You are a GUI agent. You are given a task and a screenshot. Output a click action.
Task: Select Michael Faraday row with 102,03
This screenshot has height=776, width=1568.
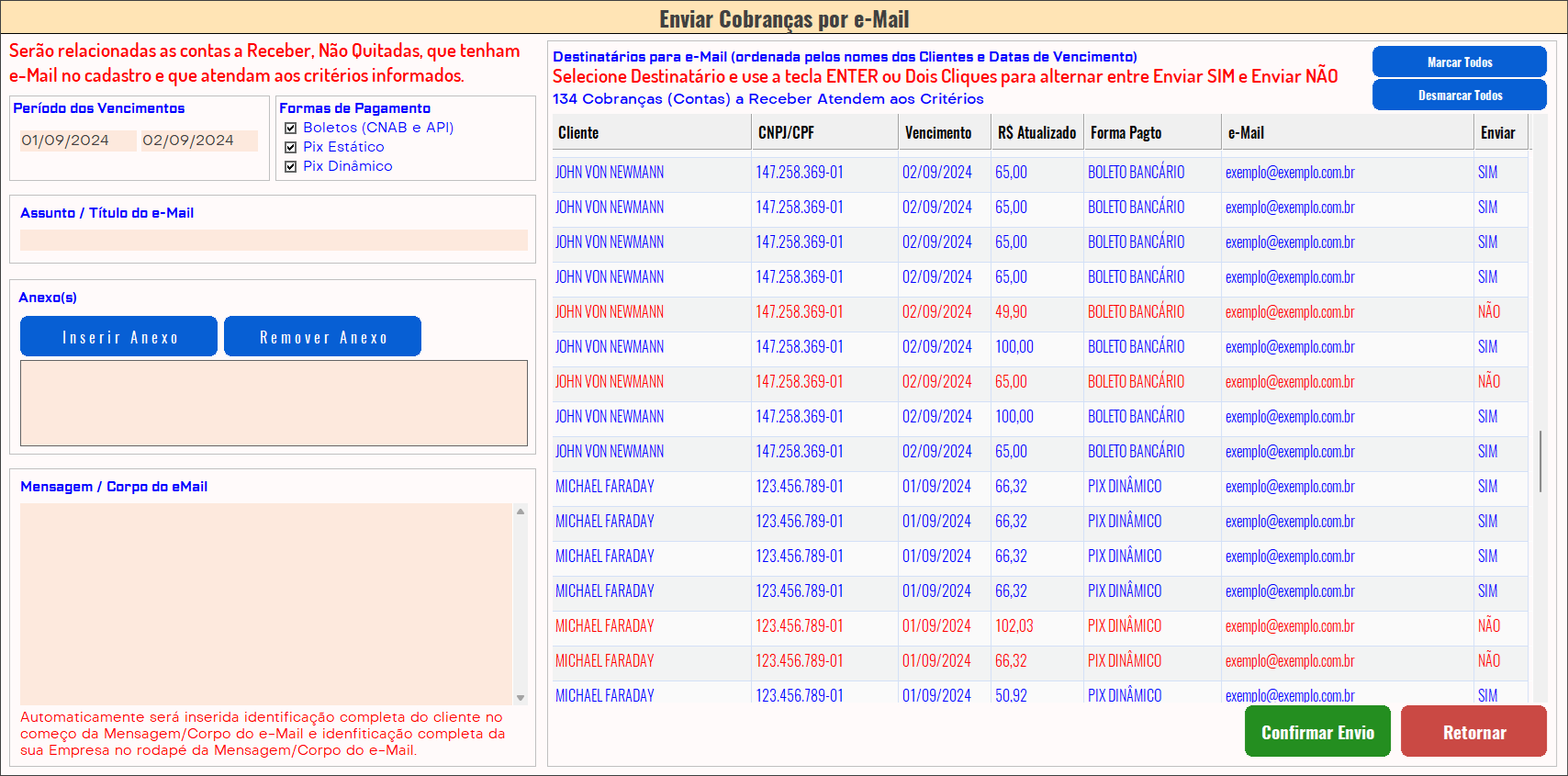pos(1040,626)
